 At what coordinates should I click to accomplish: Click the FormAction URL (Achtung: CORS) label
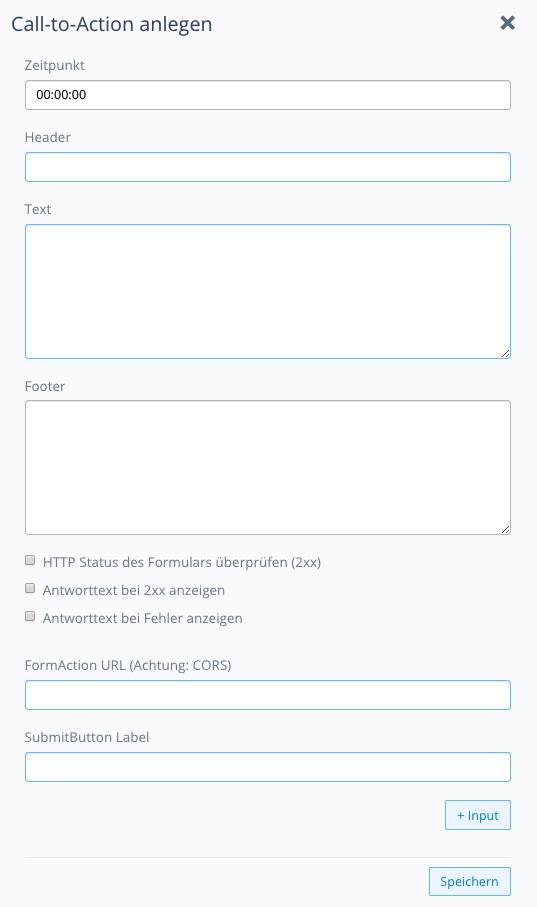tap(128, 665)
